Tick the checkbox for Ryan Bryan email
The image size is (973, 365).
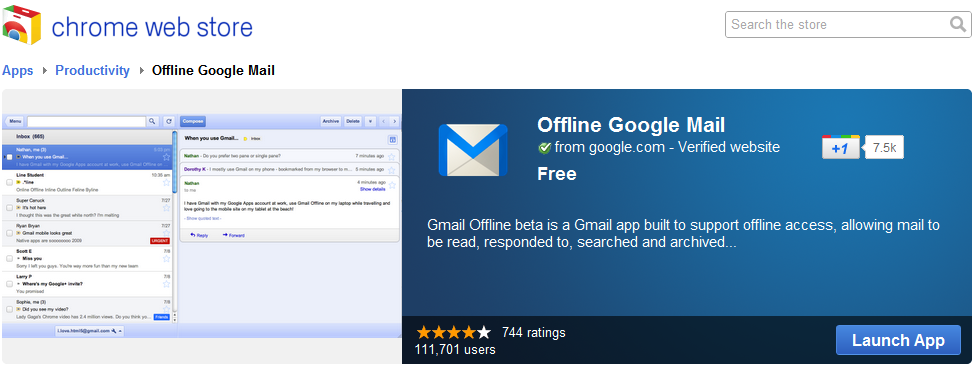[9, 233]
